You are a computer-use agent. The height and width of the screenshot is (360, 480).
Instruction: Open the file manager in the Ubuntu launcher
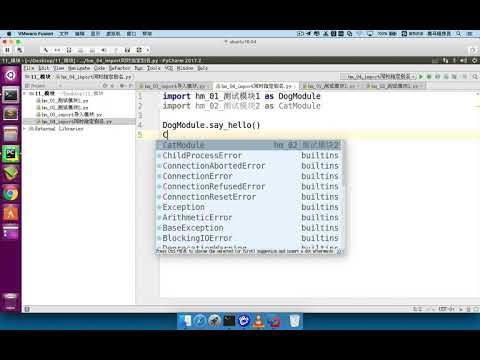(11, 135)
